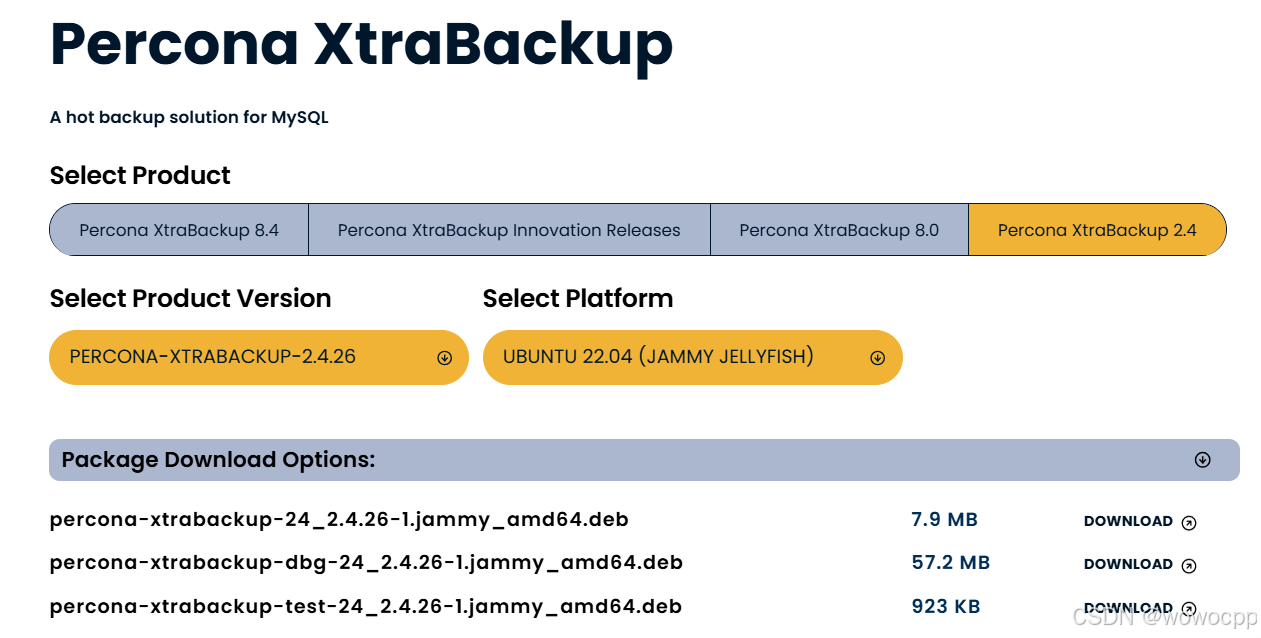Click the arrow icon in the version dropdown

445,358
